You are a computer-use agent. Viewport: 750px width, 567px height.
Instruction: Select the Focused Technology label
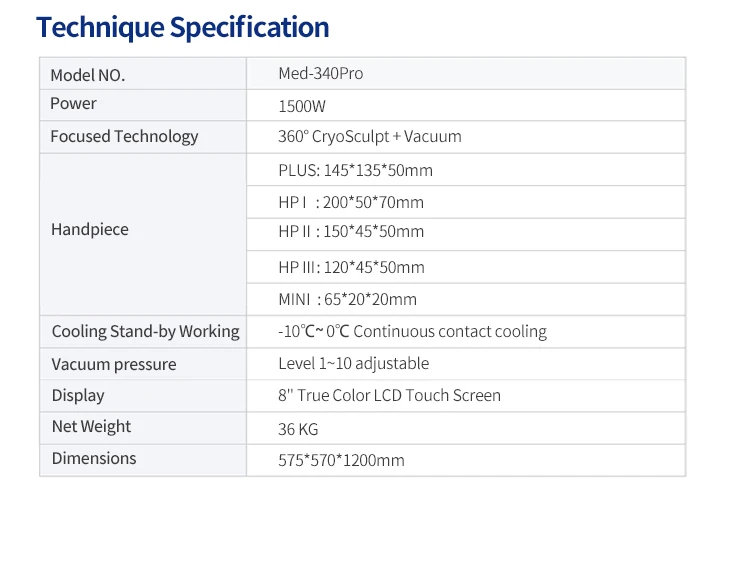click(x=124, y=136)
